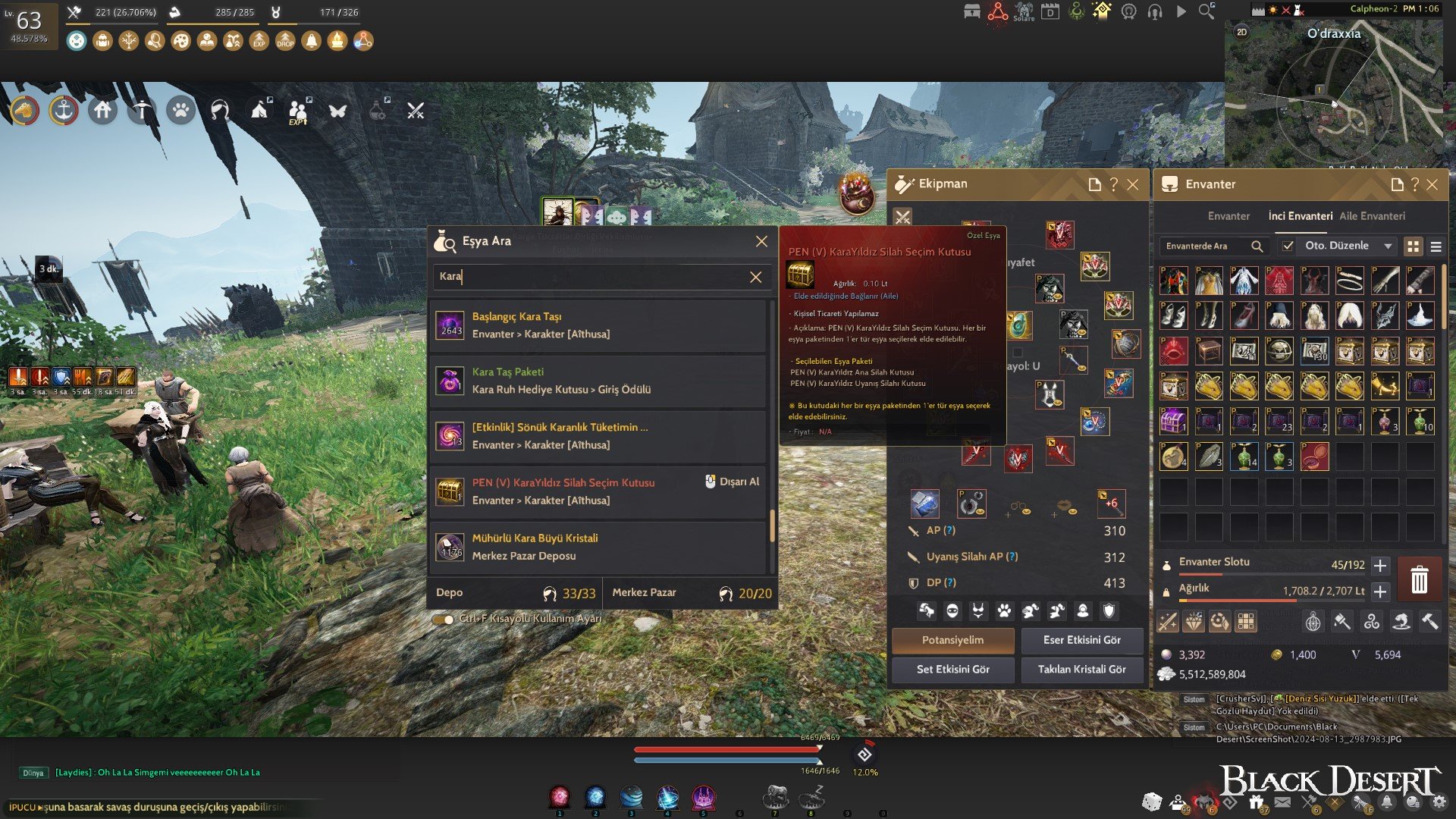Click Takılan Kristali Gör button
1456x819 pixels.
click(x=1081, y=670)
